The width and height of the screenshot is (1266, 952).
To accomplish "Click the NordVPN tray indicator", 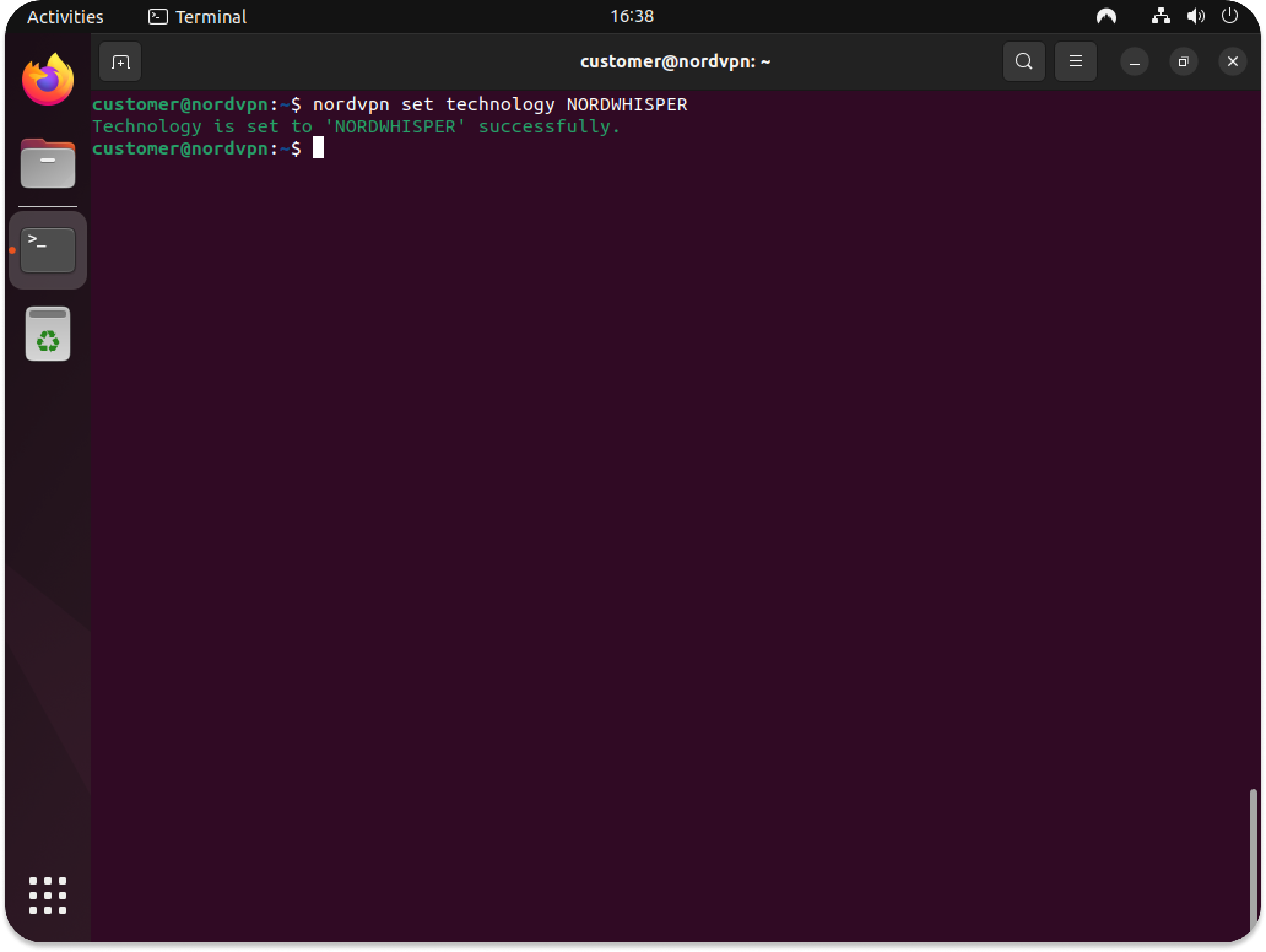I will coord(1106,17).
